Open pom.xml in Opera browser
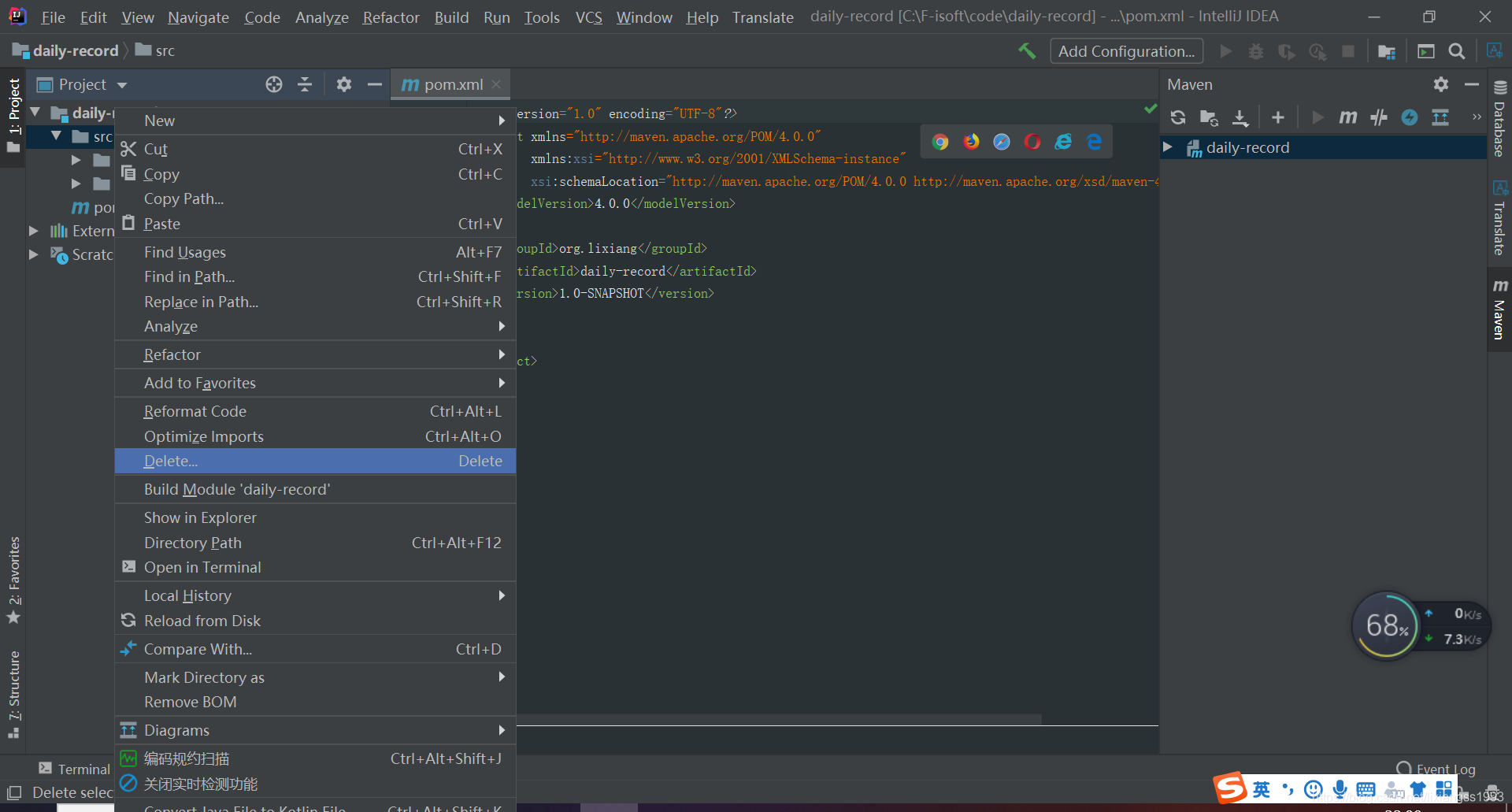 tap(1032, 142)
